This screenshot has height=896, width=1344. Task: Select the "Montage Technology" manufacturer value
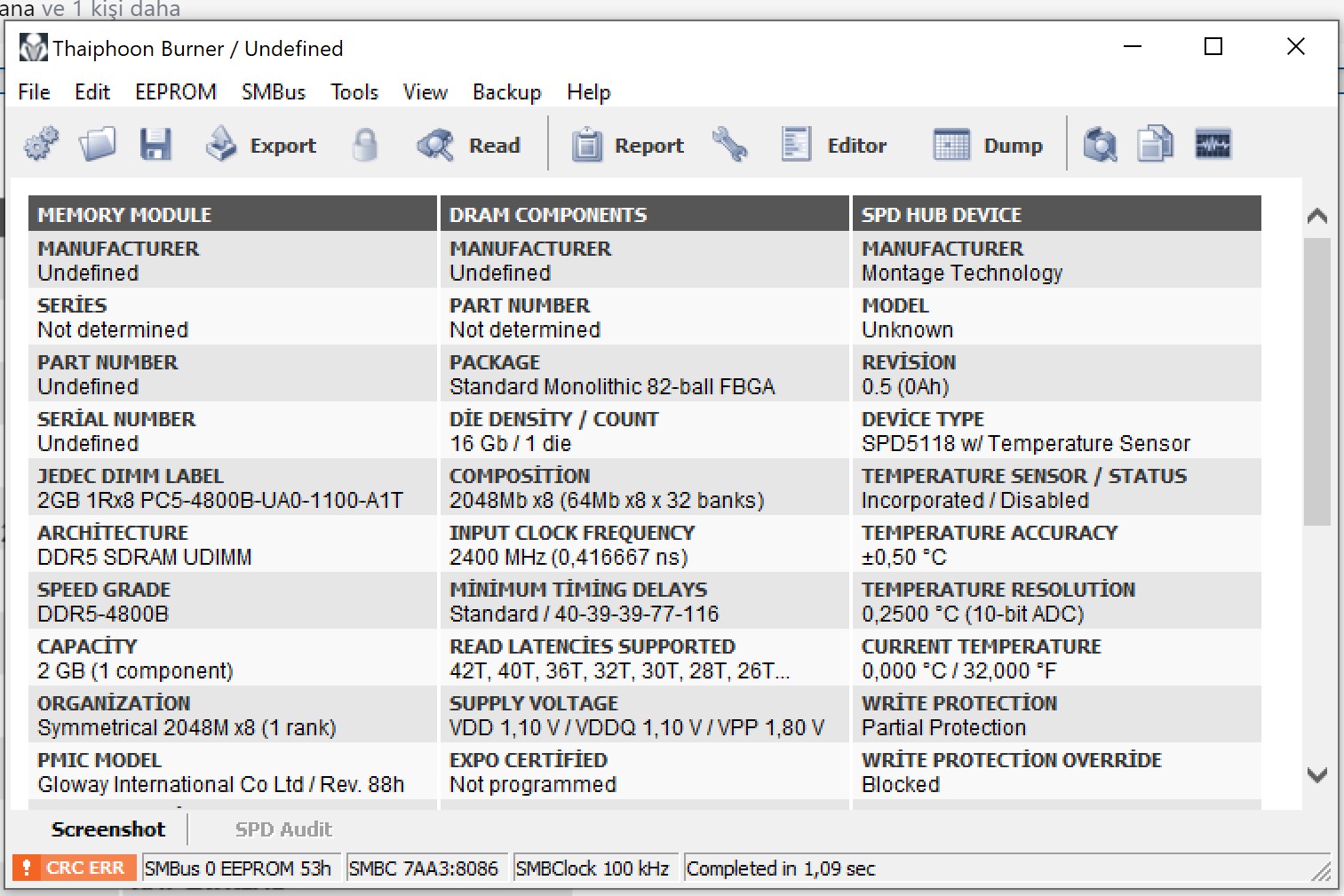962,273
